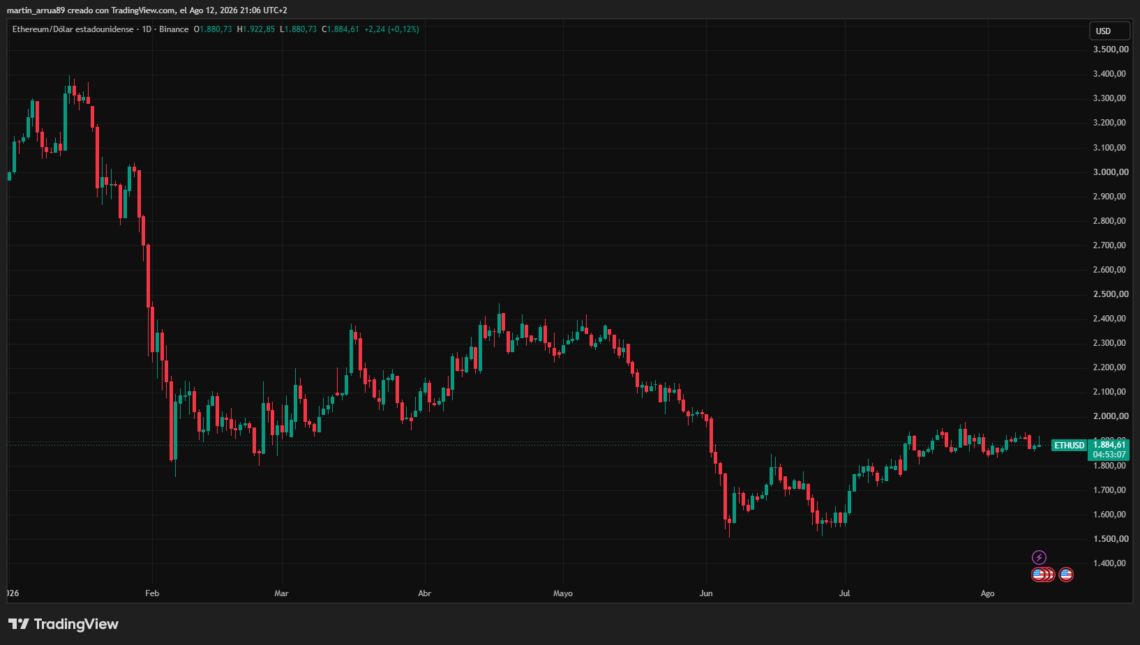Viewport: 1140px width, 645px height.
Task: Click the 3.100,00 price scale label
Action: pyautogui.click(x=1110, y=148)
